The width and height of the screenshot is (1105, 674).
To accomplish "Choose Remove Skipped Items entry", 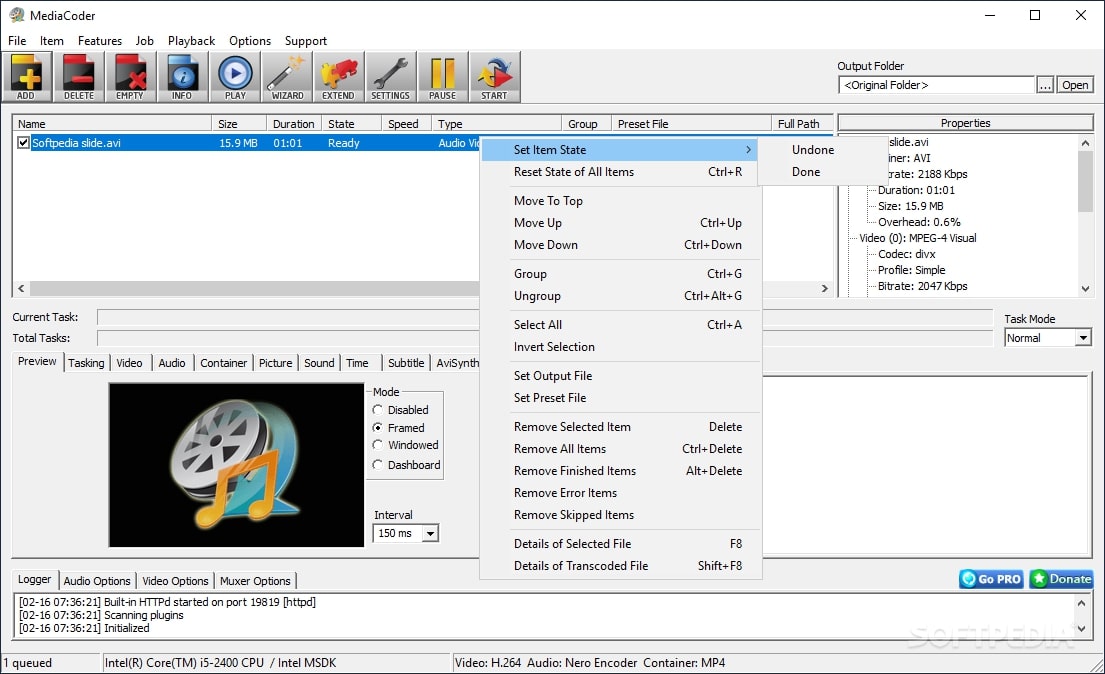I will [x=620, y=515].
